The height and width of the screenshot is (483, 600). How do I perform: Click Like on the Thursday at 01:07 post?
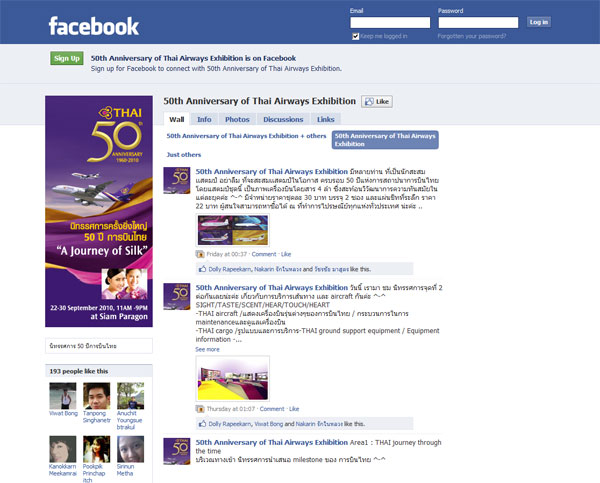tap(294, 409)
